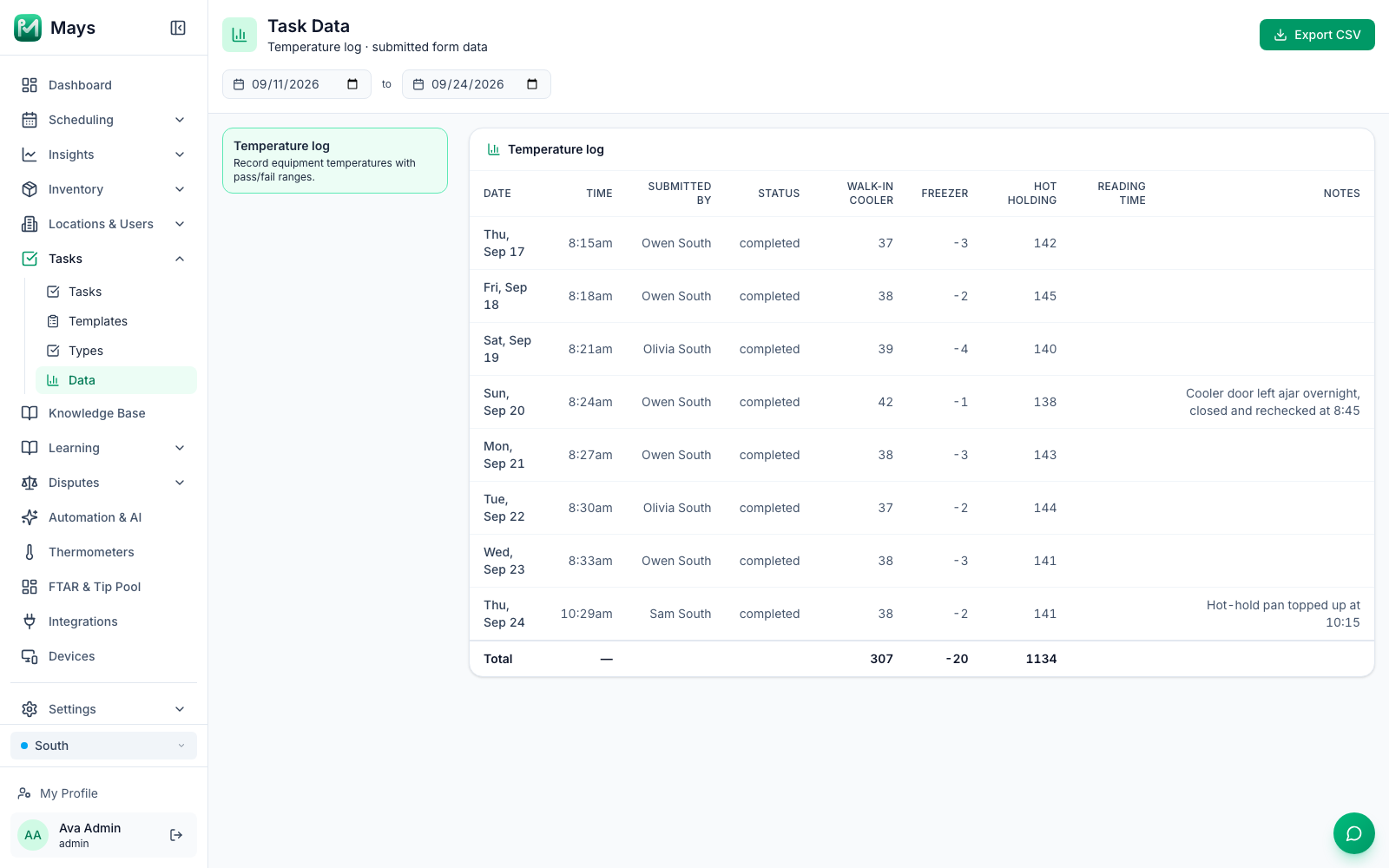The height and width of the screenshot is (868, 1389).
Task: Open My Profile link
Action: 69,793
